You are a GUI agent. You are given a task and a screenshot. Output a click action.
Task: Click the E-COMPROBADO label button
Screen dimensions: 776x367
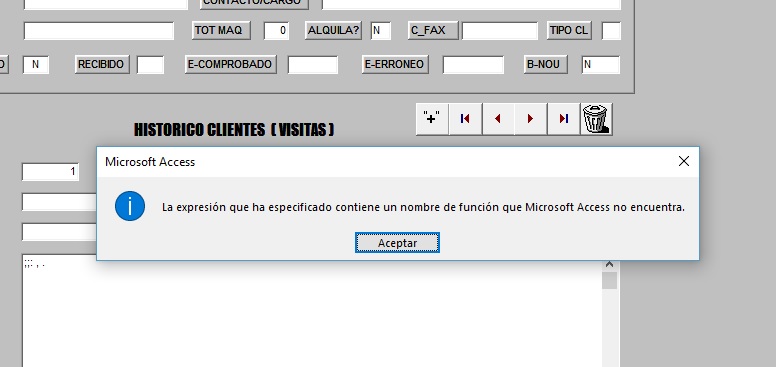(x=231, y=64)
